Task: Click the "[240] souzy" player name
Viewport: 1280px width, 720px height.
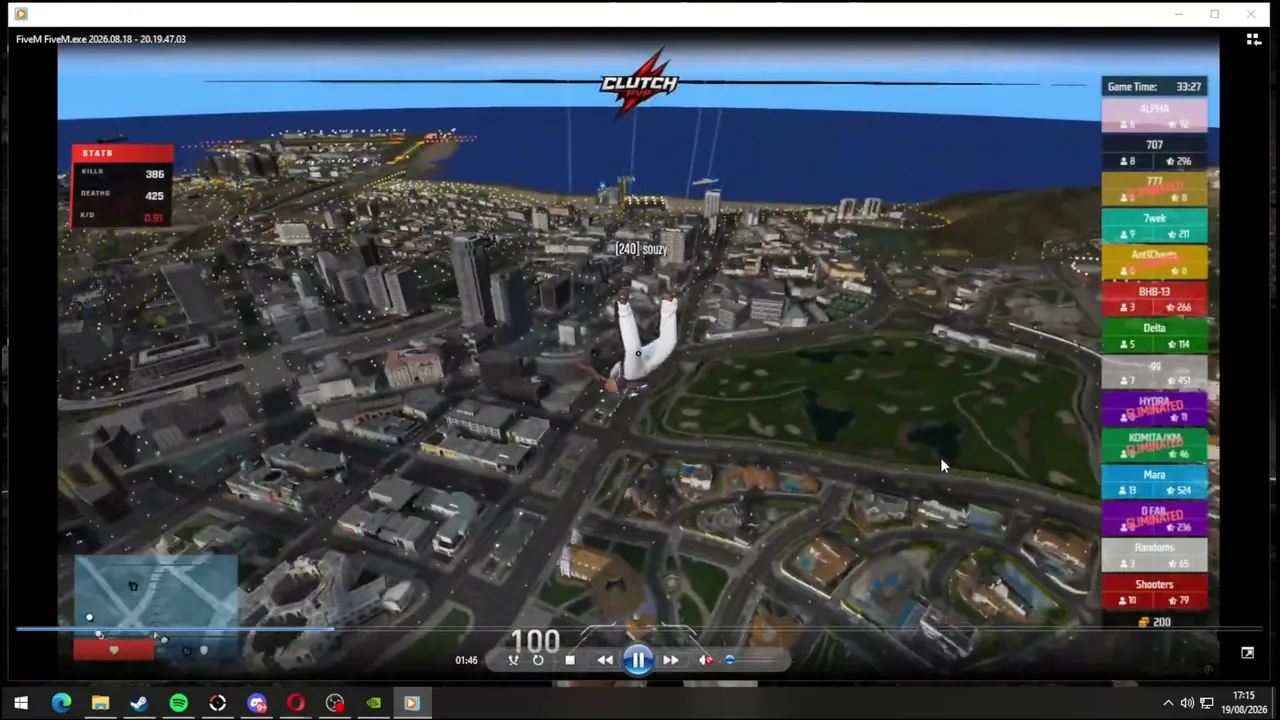Action: click(x=641, y=249)
